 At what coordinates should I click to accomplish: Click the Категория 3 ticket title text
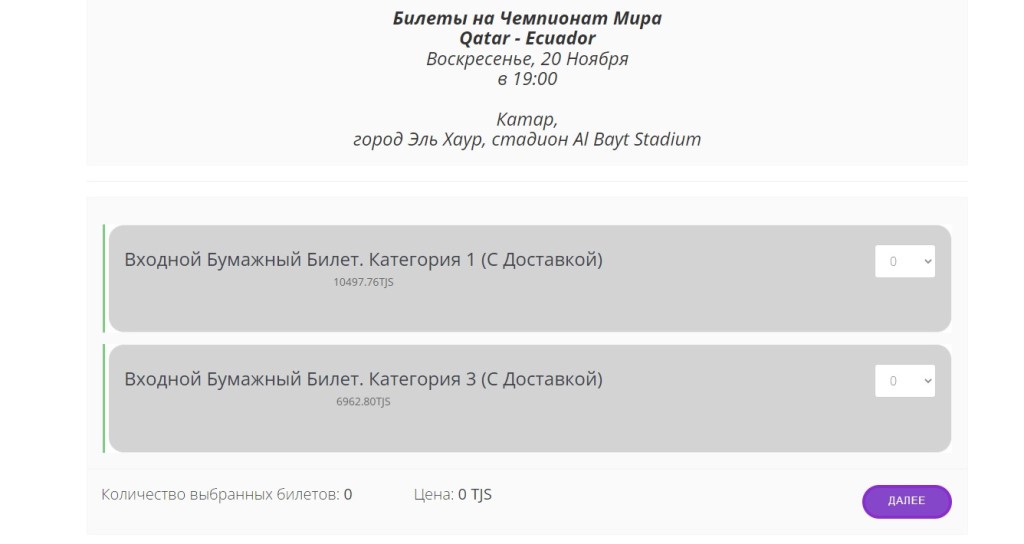[363, 379]
